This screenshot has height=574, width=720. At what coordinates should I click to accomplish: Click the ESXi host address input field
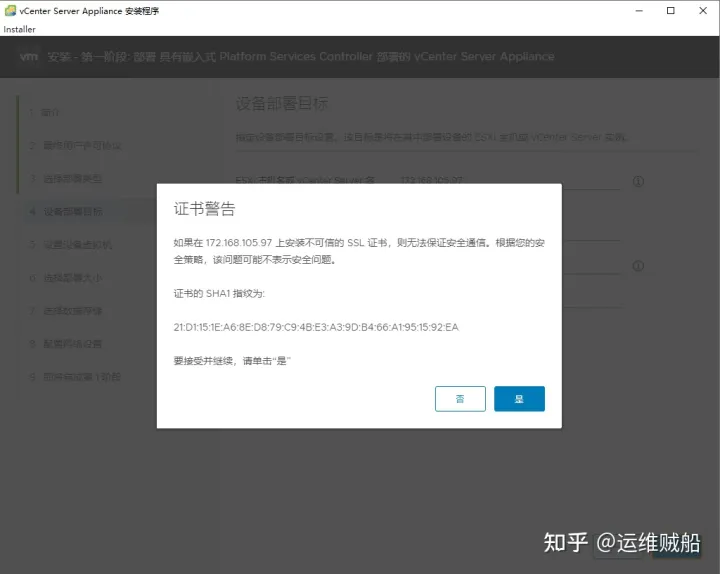click(510, 181)
